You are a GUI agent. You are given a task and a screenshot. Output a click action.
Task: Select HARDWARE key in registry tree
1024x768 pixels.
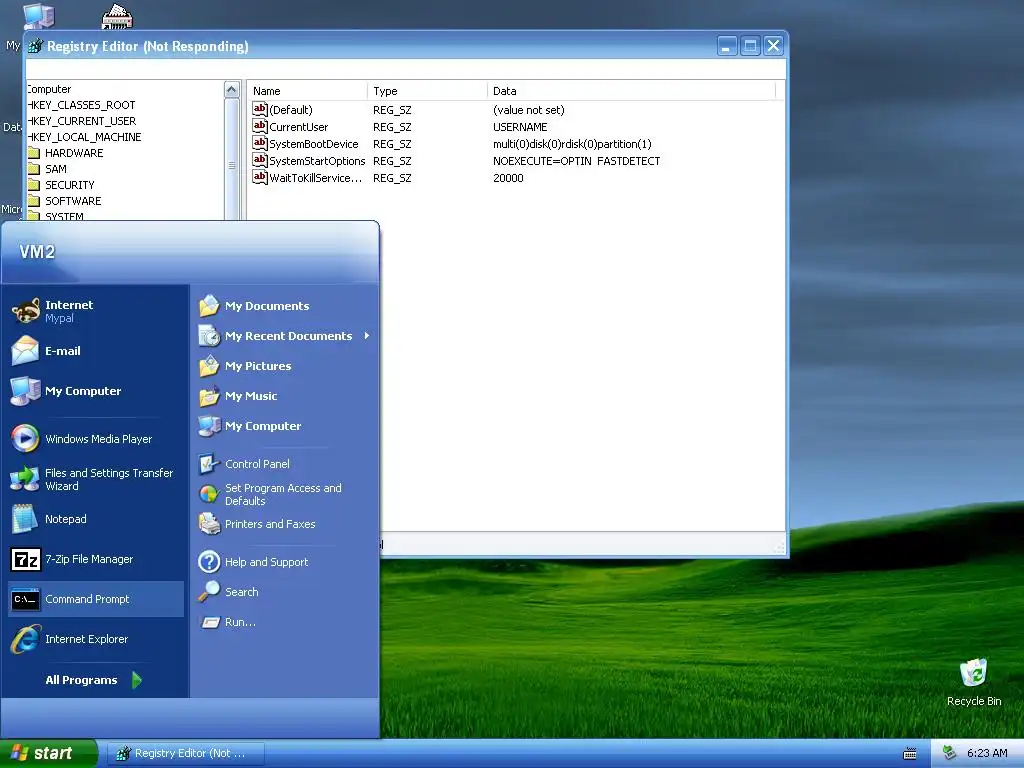[74, 153]
